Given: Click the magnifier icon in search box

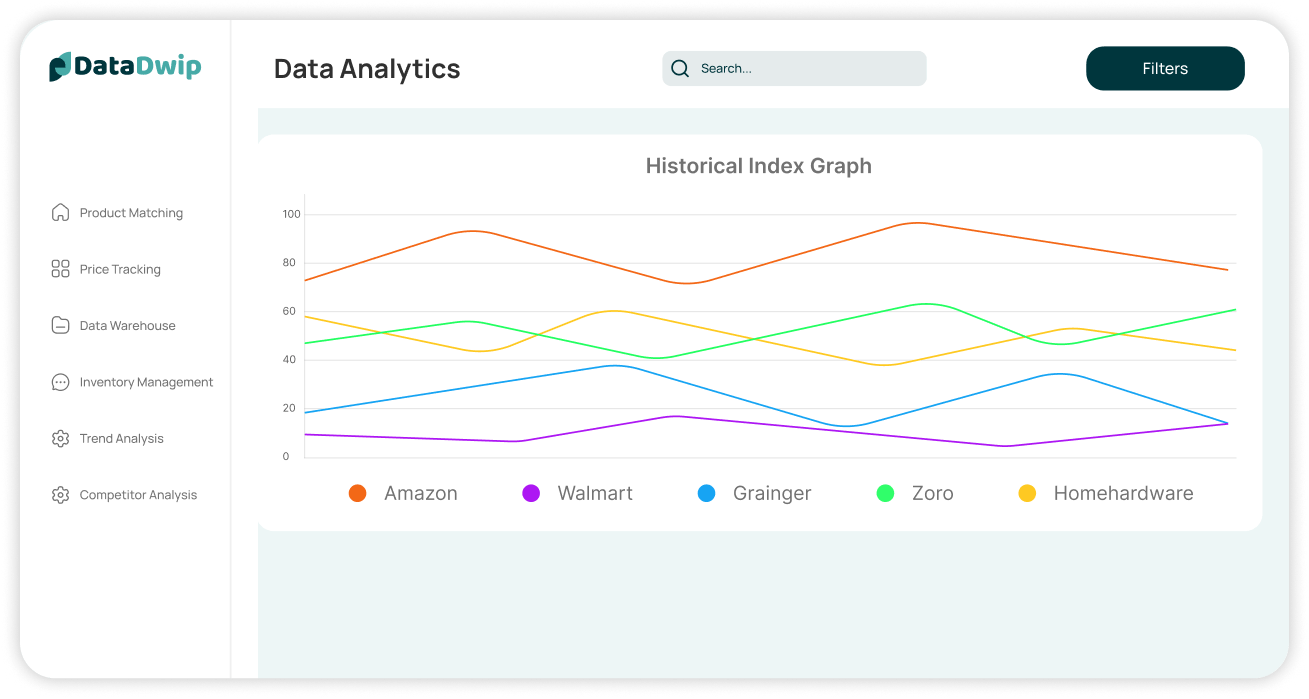Looking at the screenshot, I should (680, 69).
